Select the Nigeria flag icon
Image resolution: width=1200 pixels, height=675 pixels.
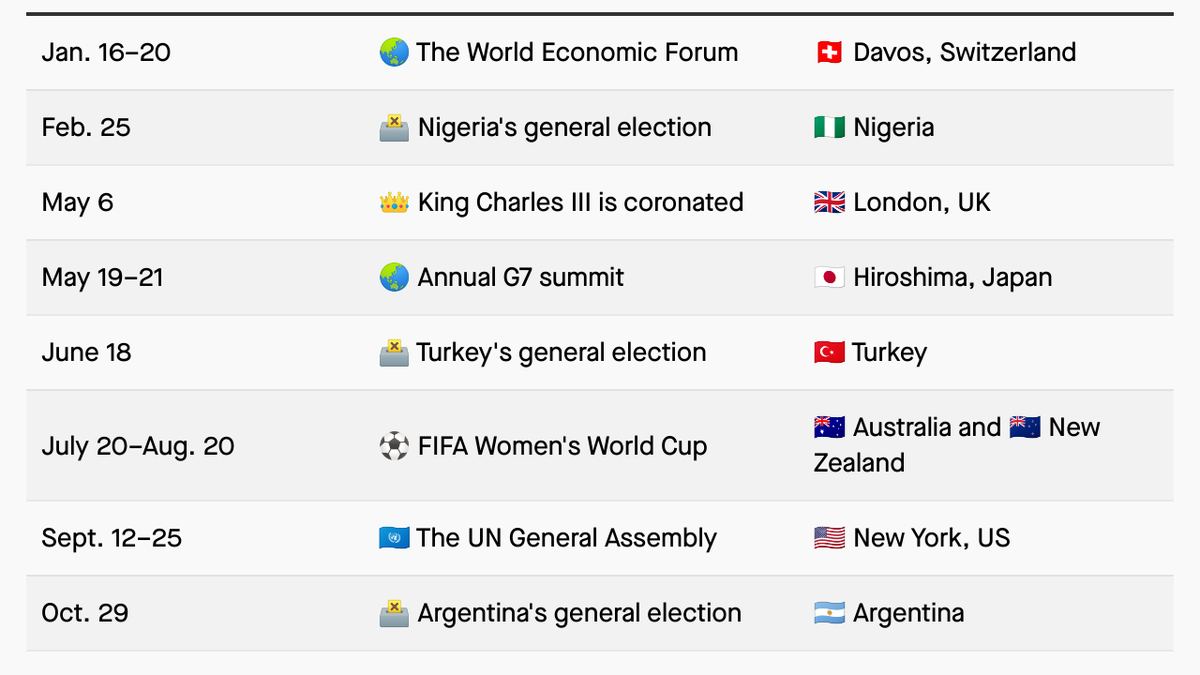coord(829,128)
